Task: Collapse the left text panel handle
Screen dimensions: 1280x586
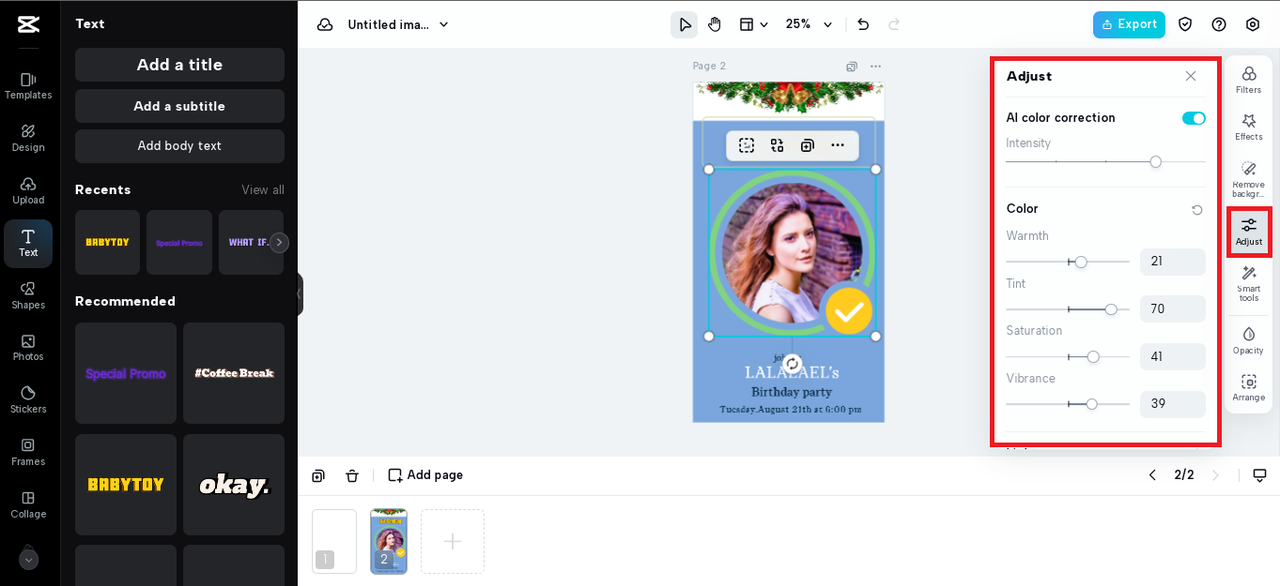Action: pos(300,294)
